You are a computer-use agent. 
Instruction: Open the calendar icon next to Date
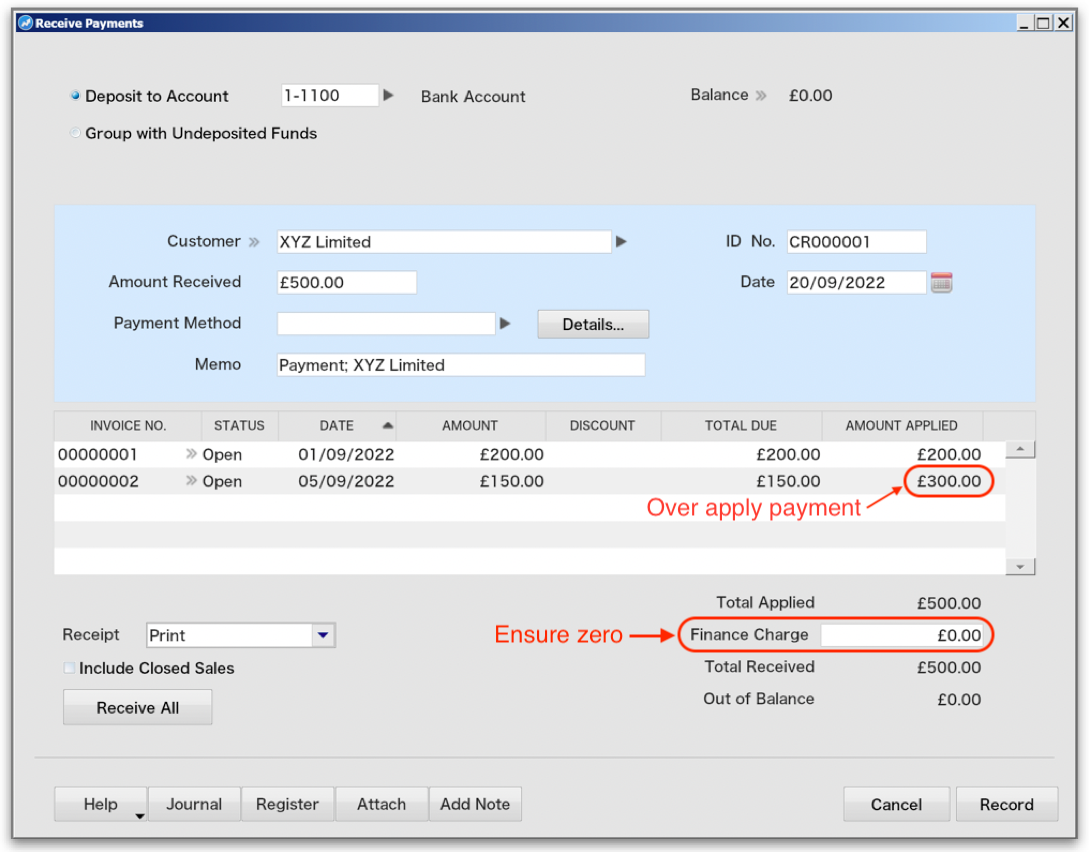[941, 282]
